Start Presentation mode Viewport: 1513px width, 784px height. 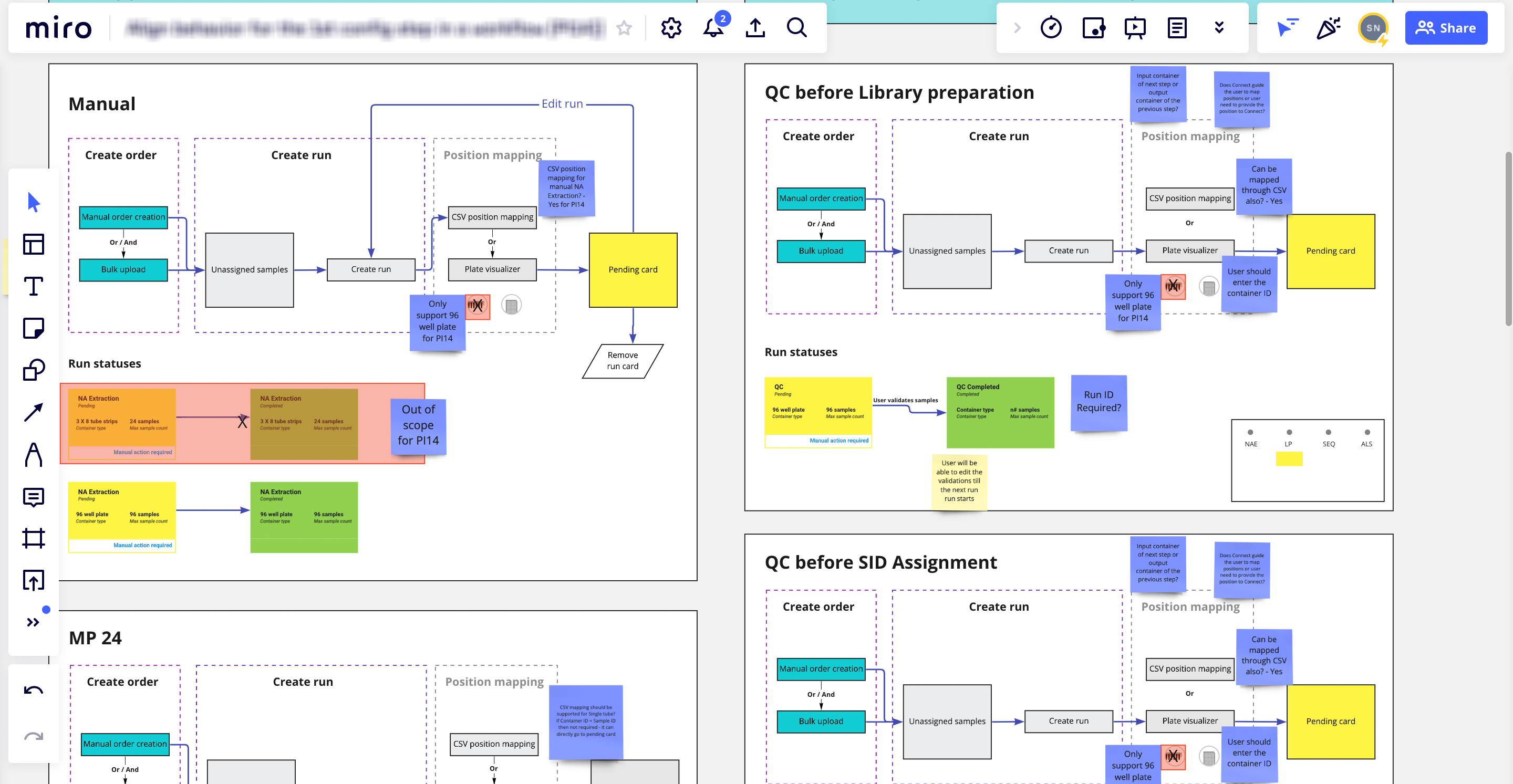(1134, 28)
